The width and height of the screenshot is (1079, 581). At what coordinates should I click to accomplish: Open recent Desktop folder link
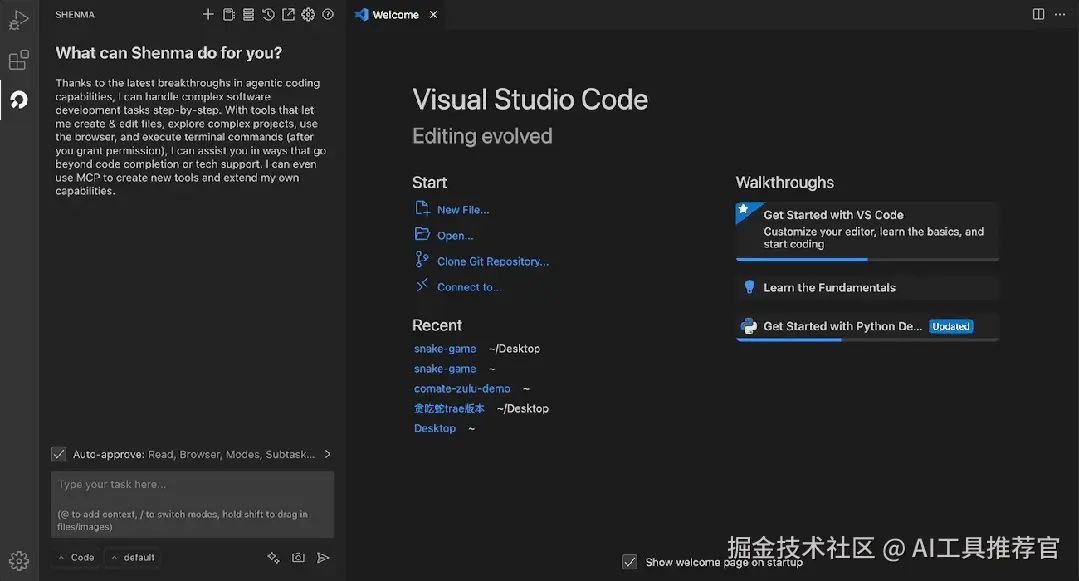pyautogui.click(x=435, y=428)
